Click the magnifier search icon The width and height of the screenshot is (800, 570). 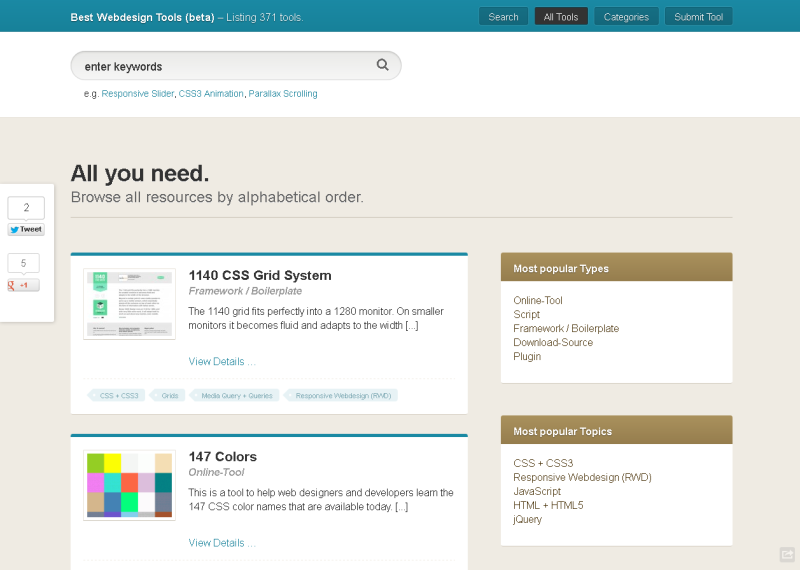[x=383, y=65]
